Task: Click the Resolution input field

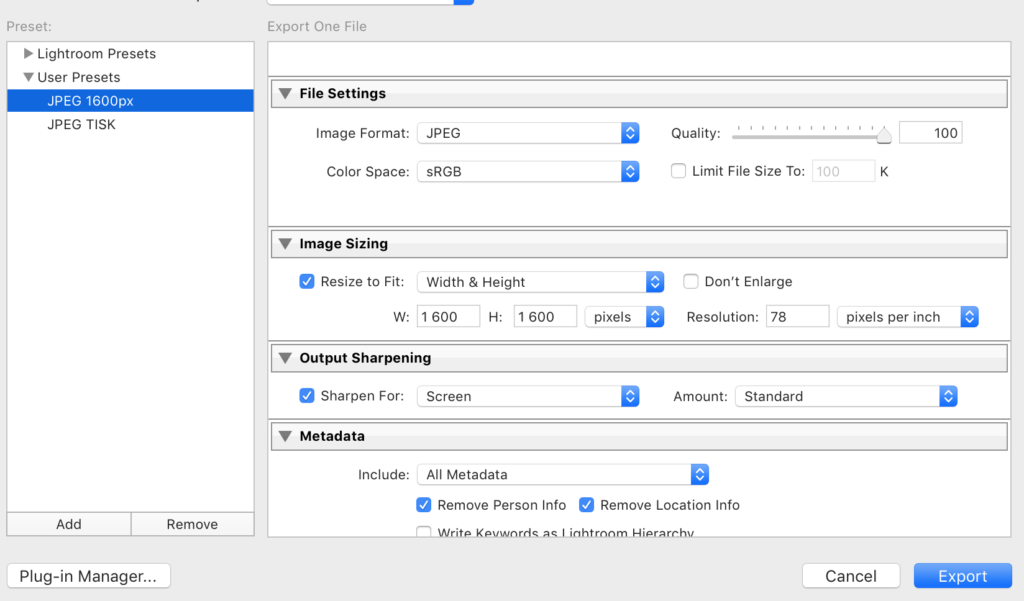Action: (x=797, y=317)
